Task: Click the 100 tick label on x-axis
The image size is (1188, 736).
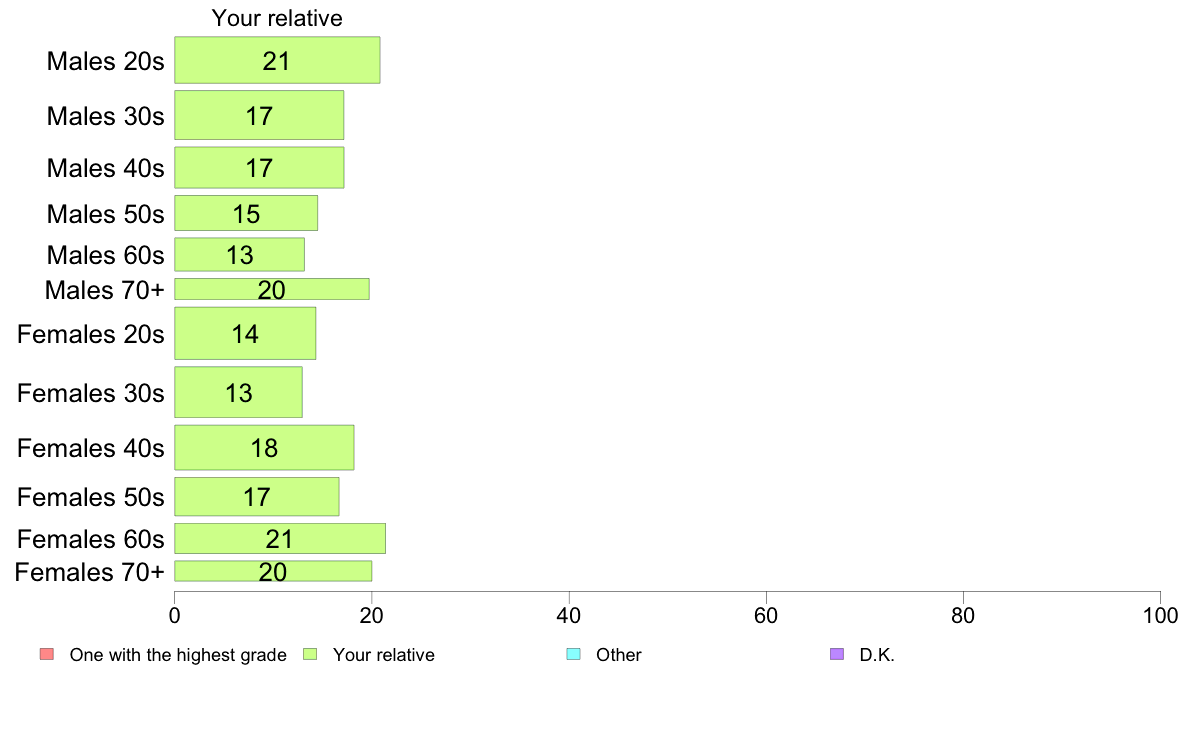Action: (x=1160, y=615)
